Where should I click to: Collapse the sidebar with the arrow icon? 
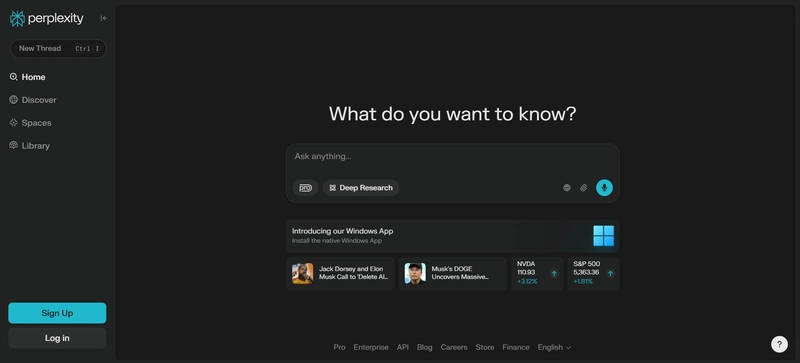tap(104, 18)
